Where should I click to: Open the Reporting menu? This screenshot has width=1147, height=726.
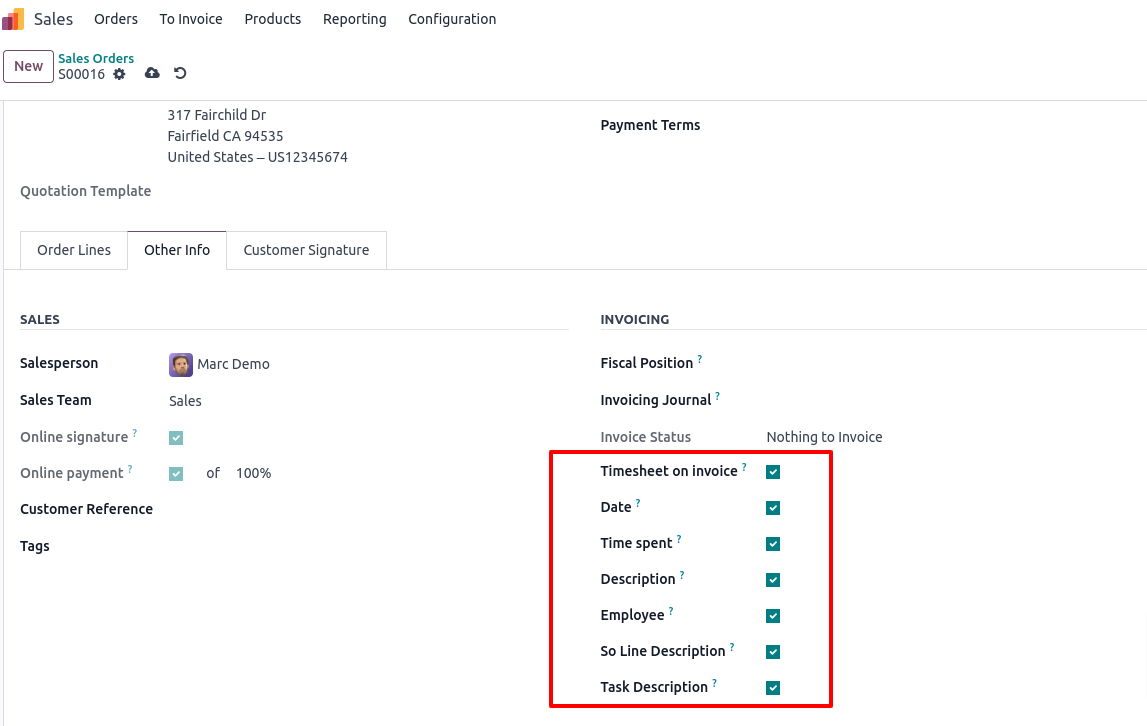tap(354, 19)
